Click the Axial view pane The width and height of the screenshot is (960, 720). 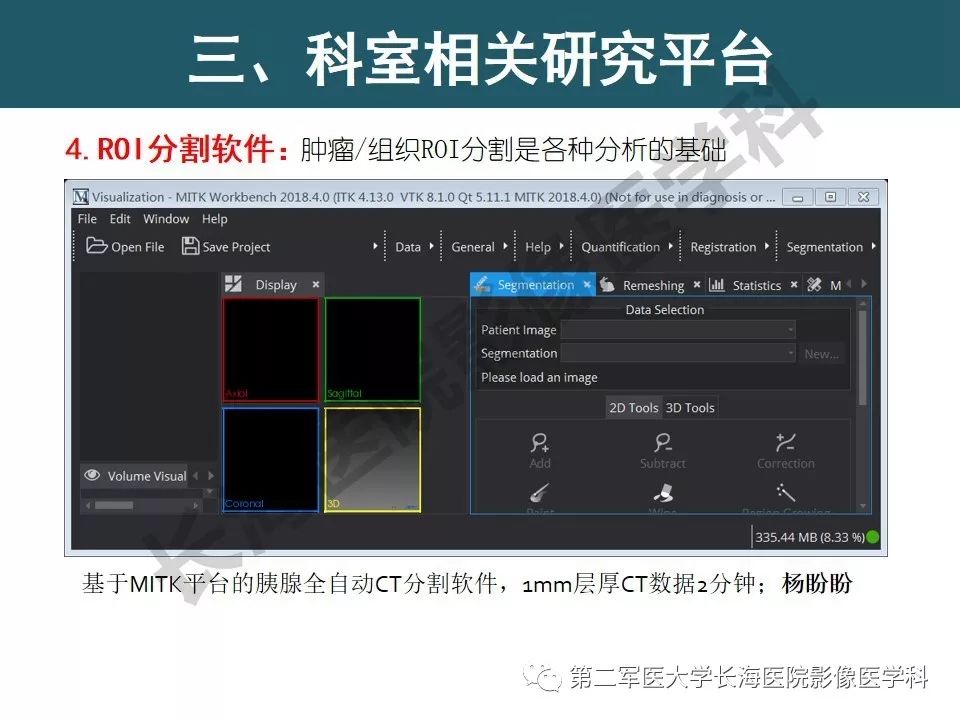tap(271, 350)
